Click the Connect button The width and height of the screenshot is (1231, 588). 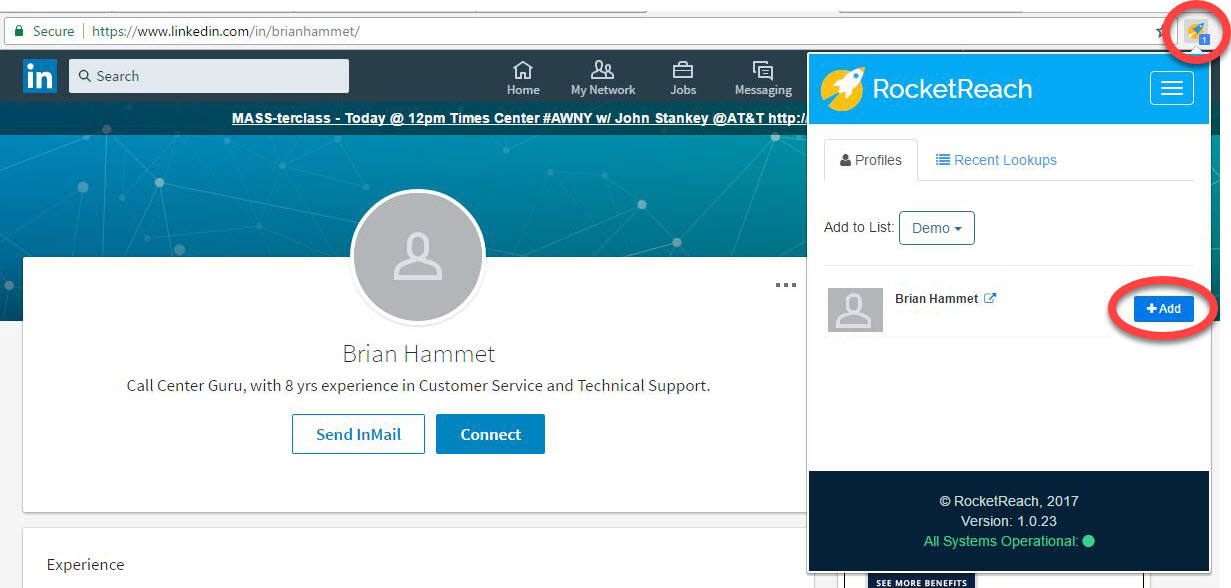490,434
